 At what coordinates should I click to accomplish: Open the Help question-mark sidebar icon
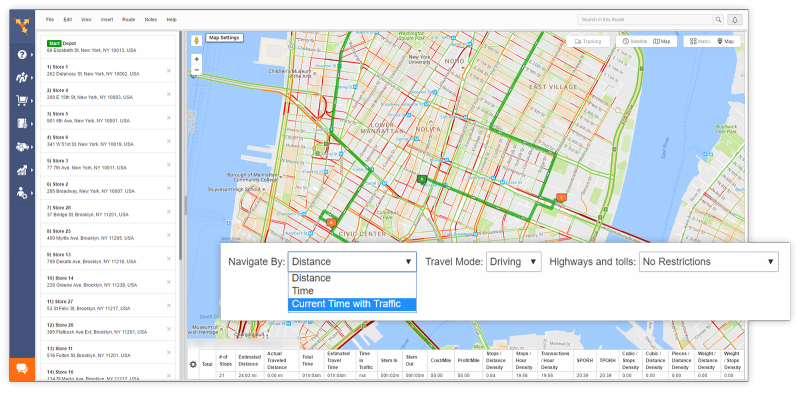click(x=22, y=54)
